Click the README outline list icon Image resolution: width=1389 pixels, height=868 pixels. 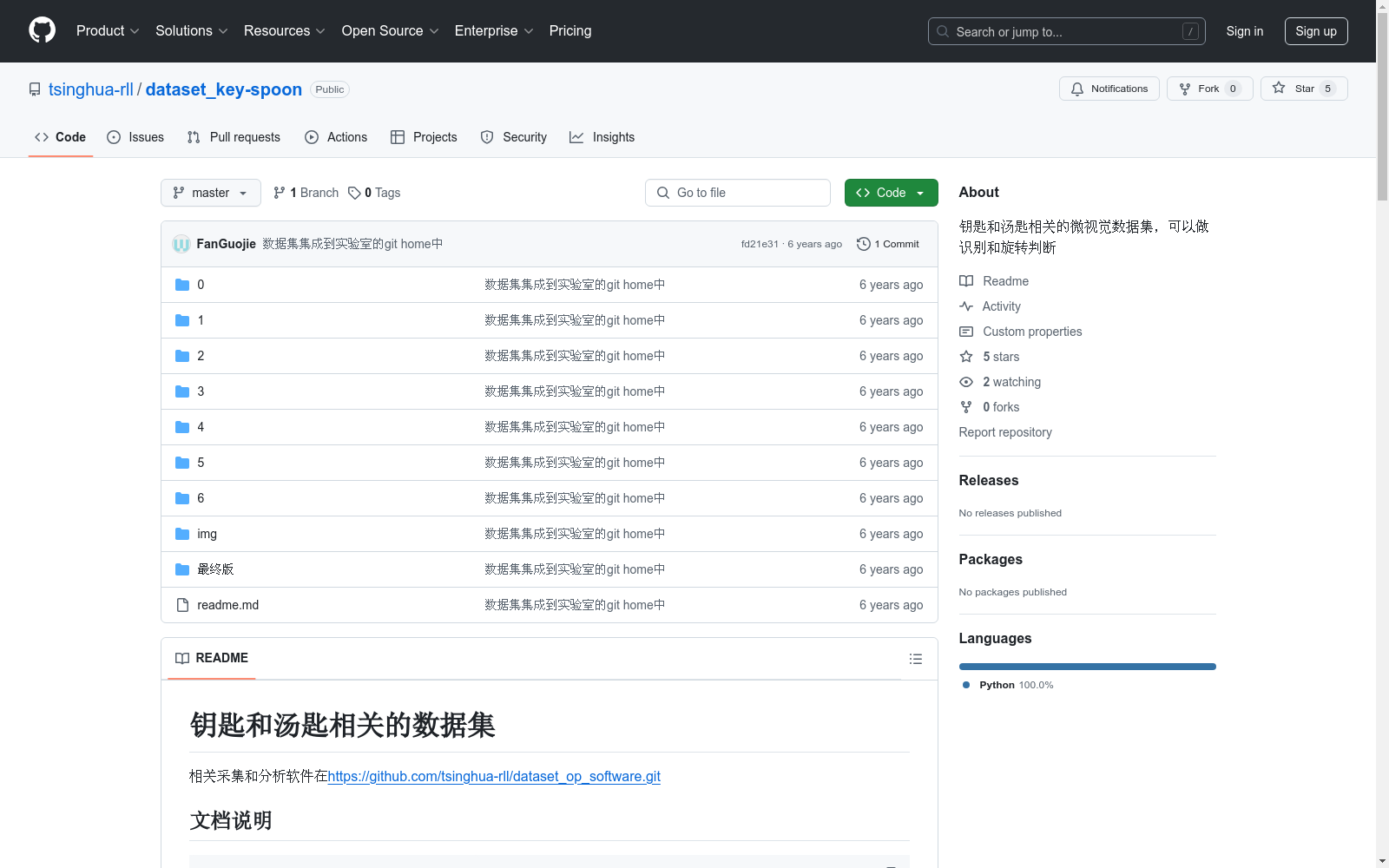[x=915, y=659]
